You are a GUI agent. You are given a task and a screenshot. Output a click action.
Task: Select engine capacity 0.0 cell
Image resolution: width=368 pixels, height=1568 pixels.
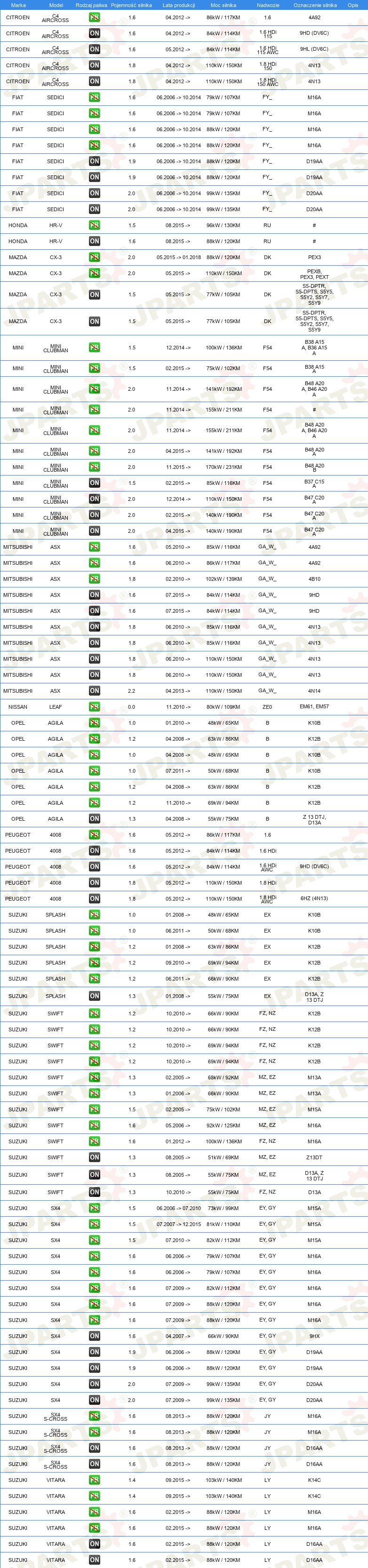pos(132,707)
